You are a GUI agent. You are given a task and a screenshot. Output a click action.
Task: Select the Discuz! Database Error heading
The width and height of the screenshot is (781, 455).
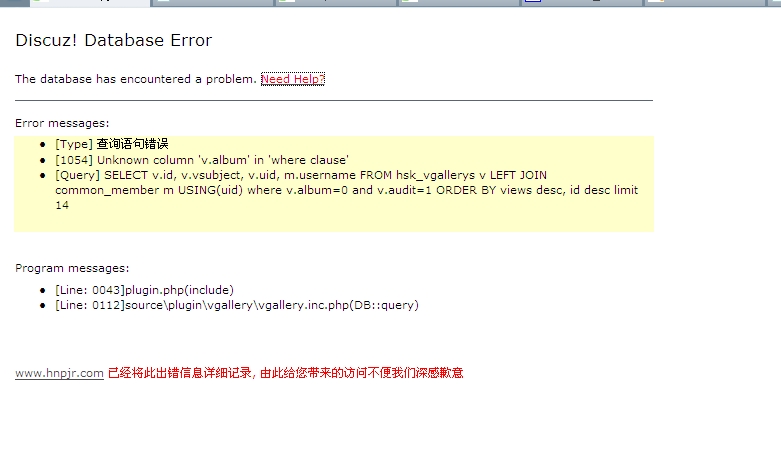pyautogui.click(x=114, y=40)
